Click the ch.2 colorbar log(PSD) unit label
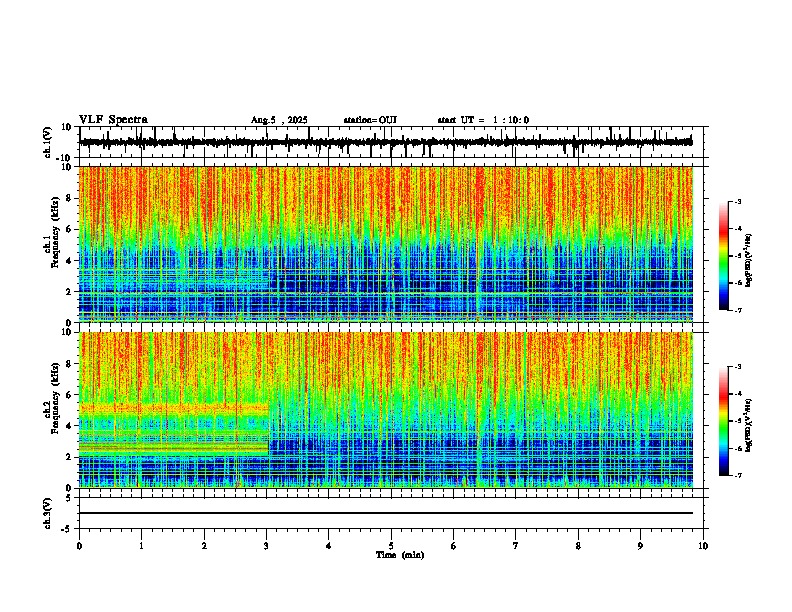The height and width of the screenshot is (612, 792). 748,426
